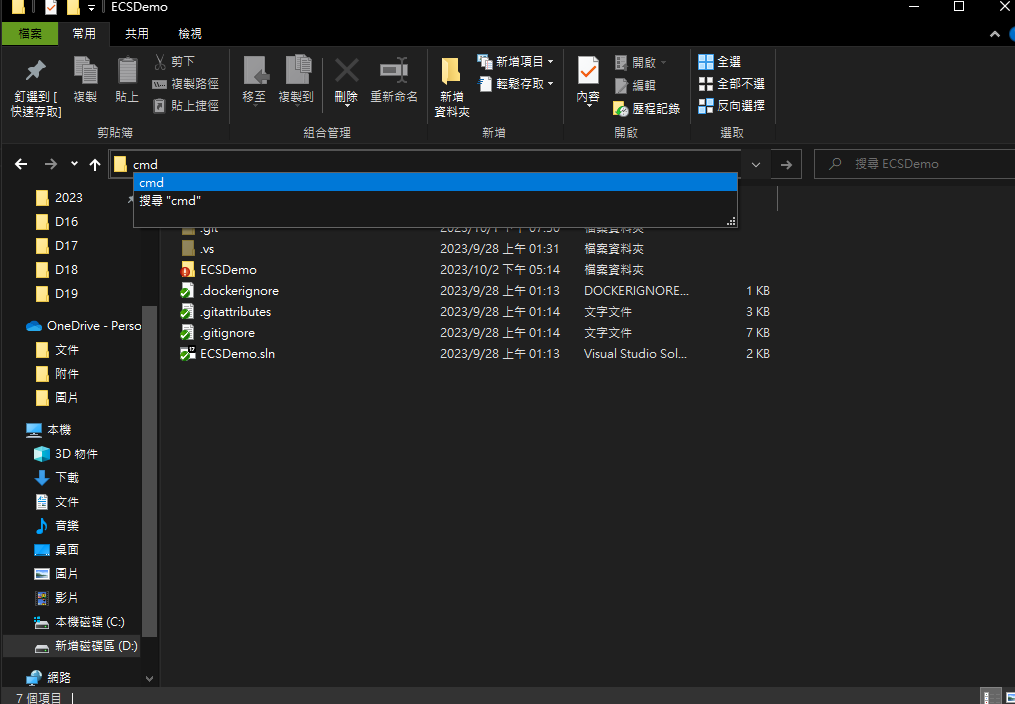Viewport: 1015px width, 704px height.
Task: Choose Copy path (複製路徑)
Action: (x=186, y=83)
